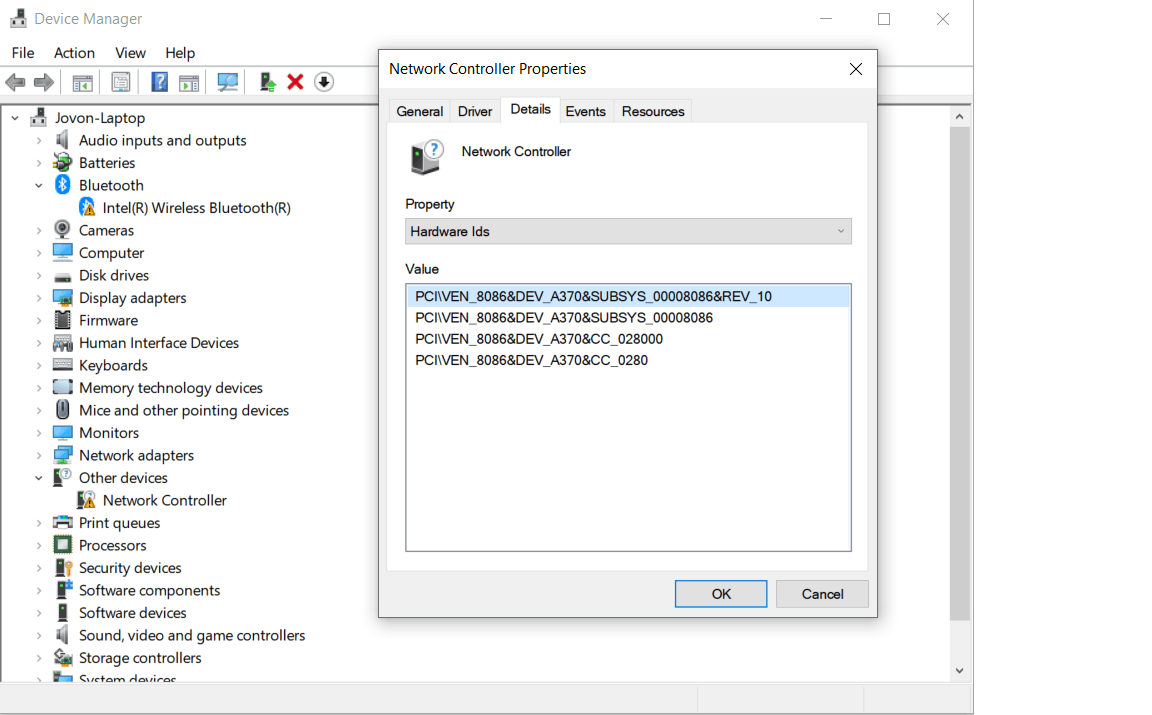Click the Help toolbar icon
Viewport: 1152px width, 715px height.
coord(159,81)
